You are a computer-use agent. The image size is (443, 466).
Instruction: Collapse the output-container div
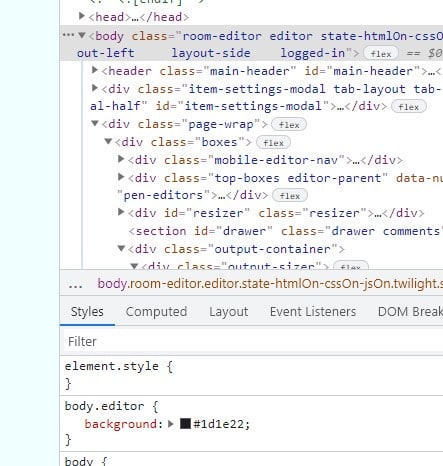pyautogui.click(x=121, y=248)
